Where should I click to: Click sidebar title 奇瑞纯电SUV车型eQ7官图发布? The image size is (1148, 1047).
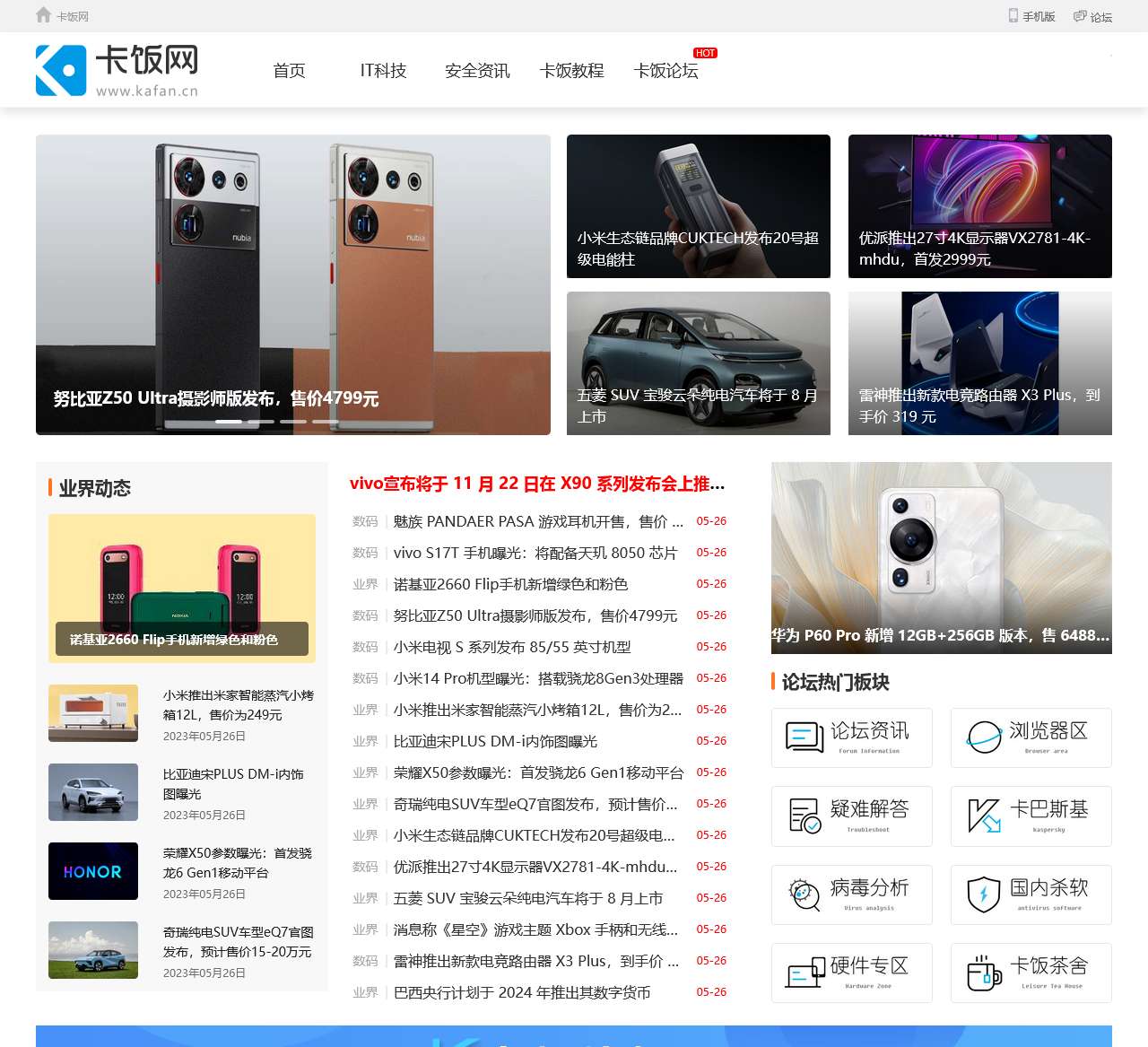(x=239, y=942)
